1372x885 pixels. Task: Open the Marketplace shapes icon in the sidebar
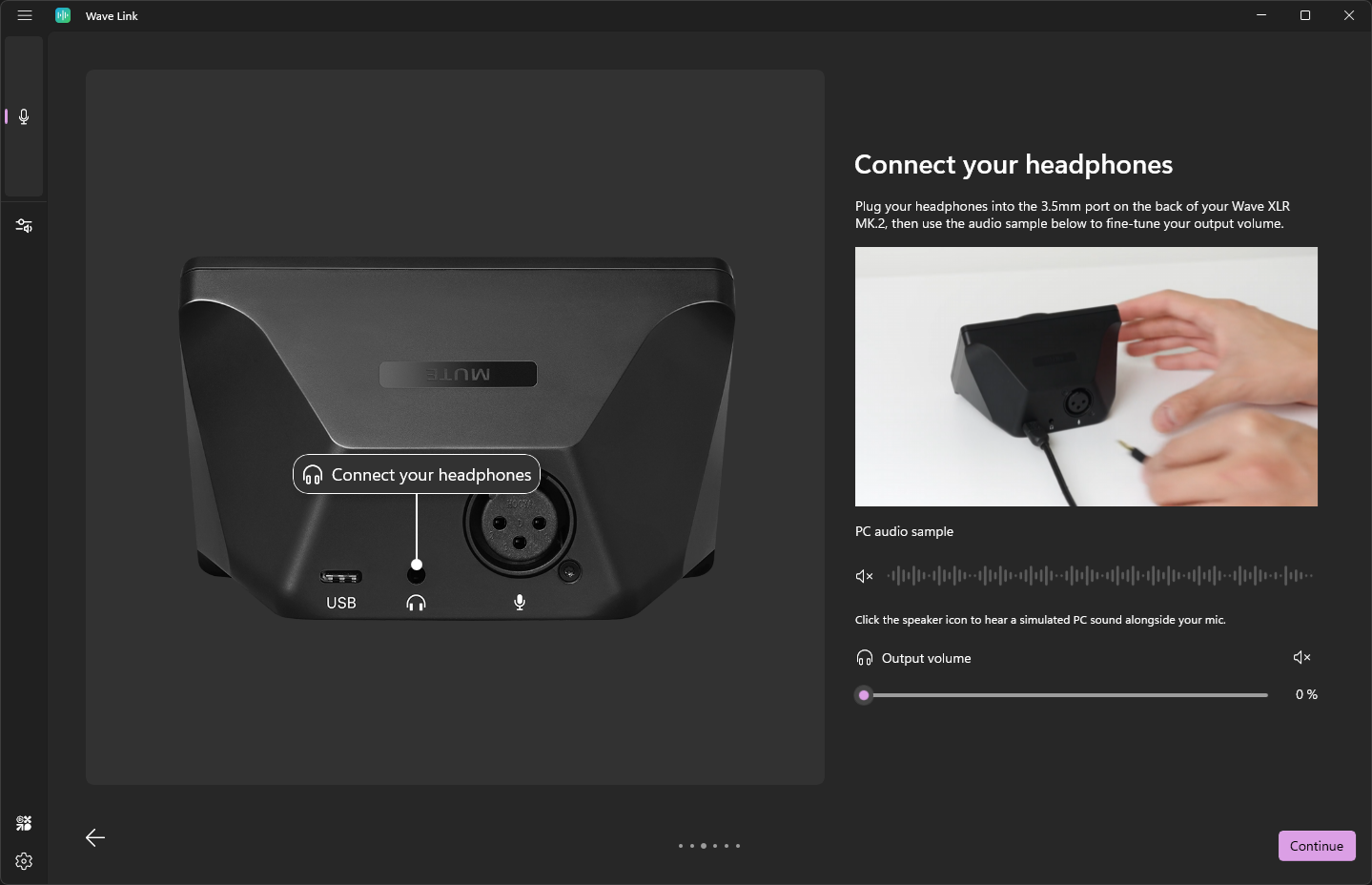coord(24,823)
